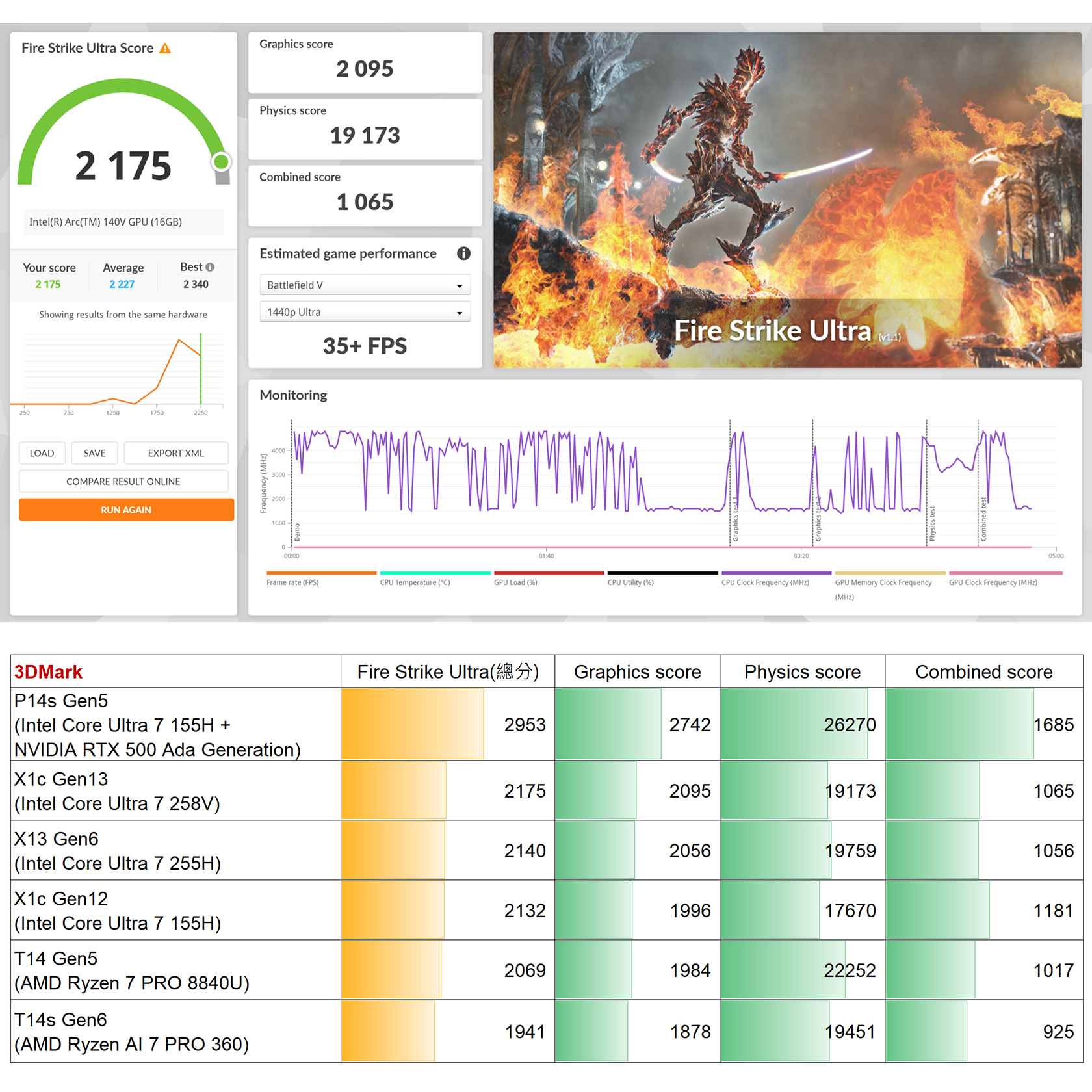
Task: Select the Graphics test 1 marker in the monitoring chart
Action: pos(736,520)
